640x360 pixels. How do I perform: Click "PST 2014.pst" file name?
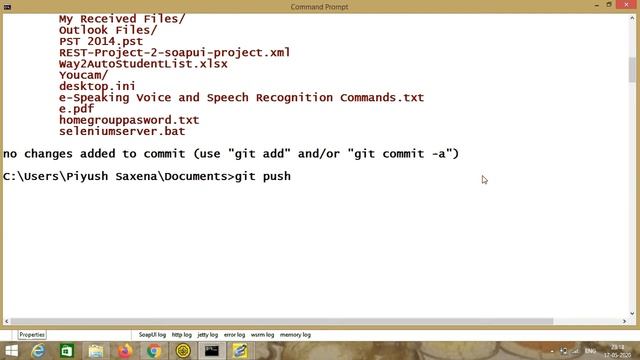coord(101,42)
